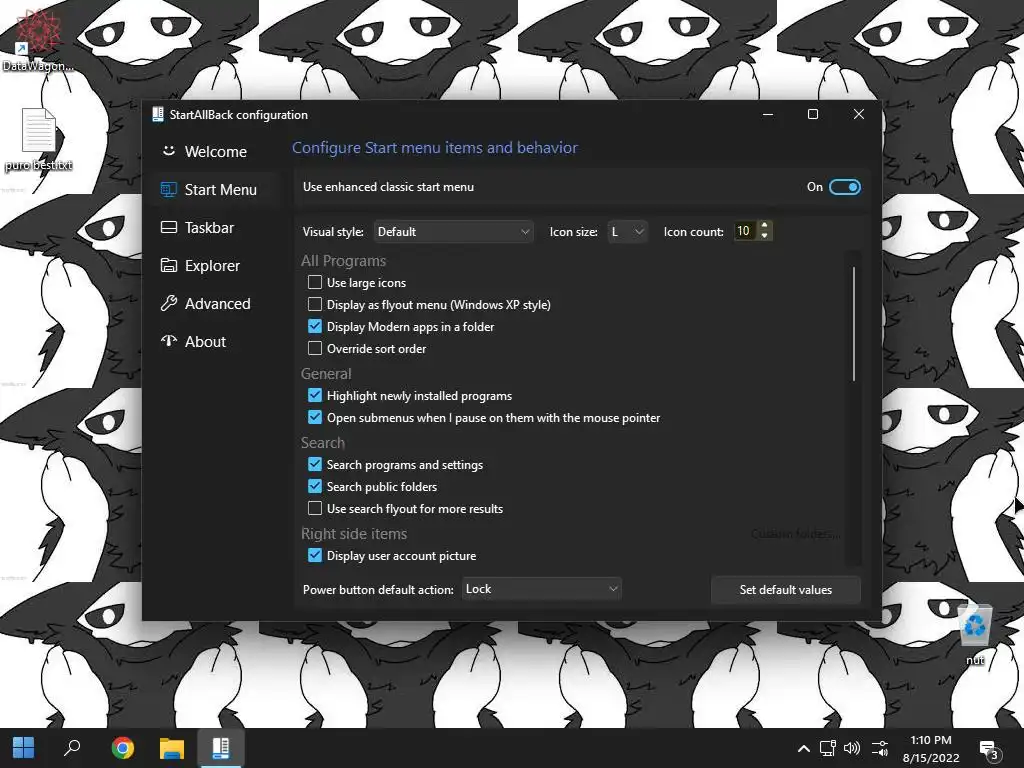1024x768 pixels.
Task: Increase icon count with up arrow
Action: click(765, 226)
